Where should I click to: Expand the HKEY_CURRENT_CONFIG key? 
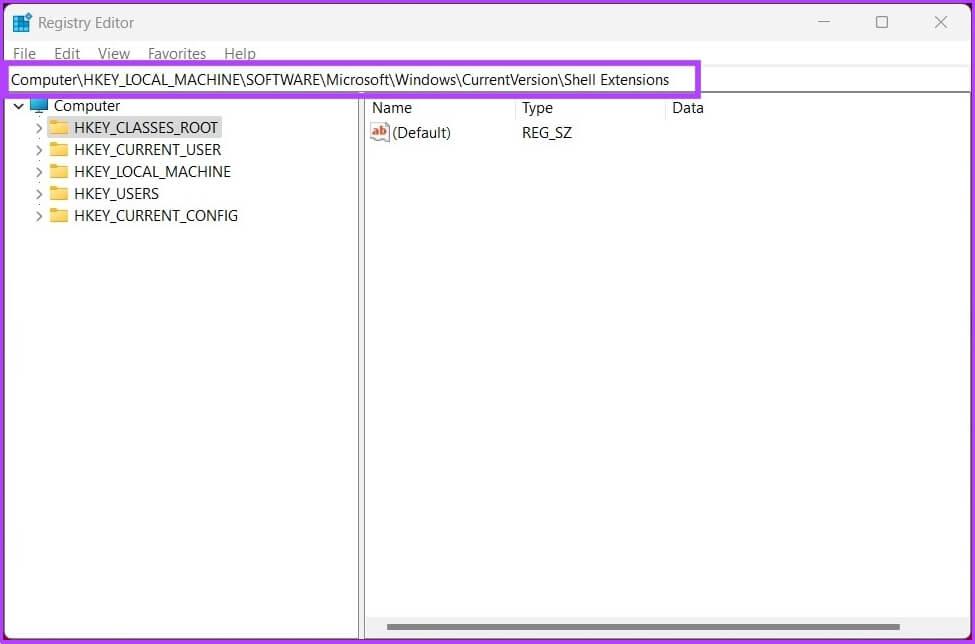coord(39,216)
